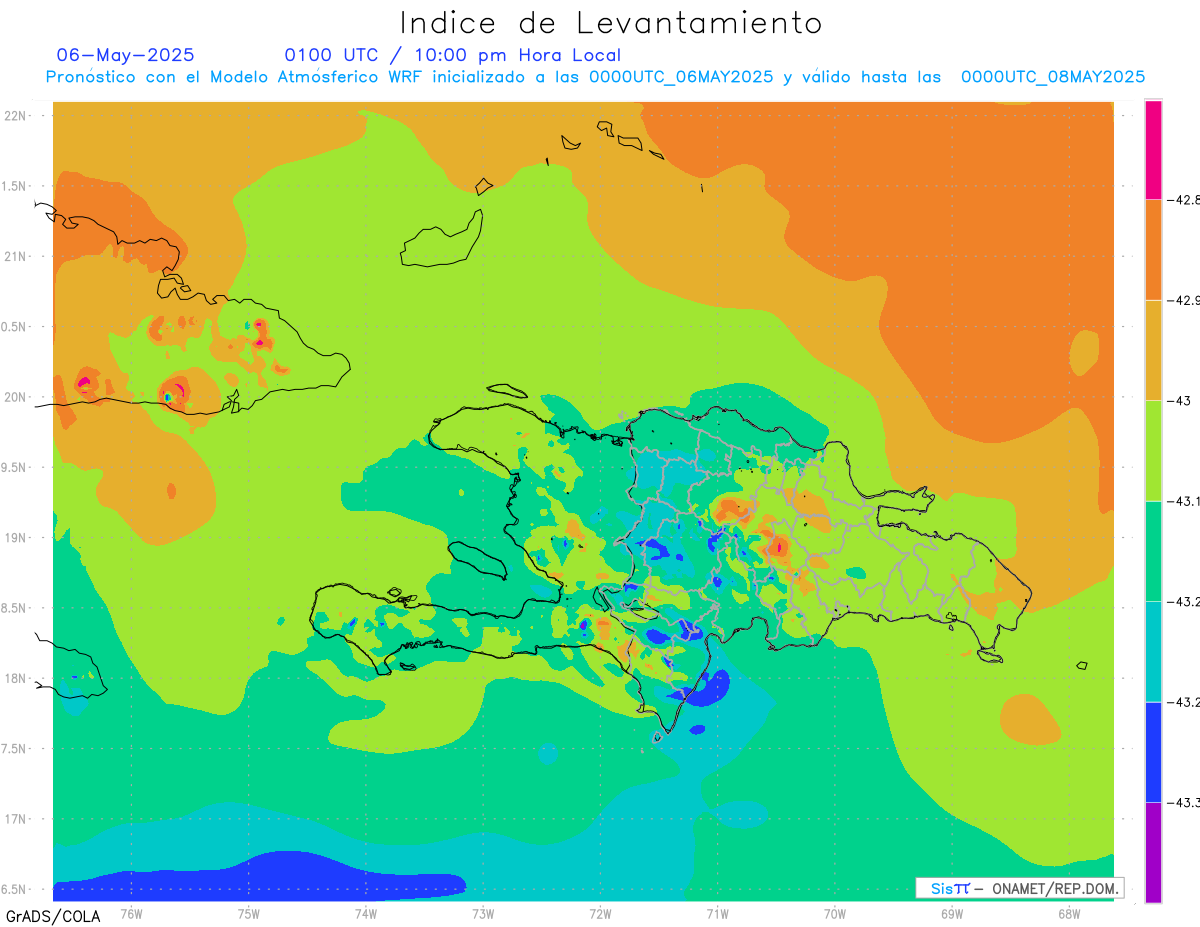Click the legend value "-43.3"
The width and height of the screenshot is (1200, 927).
click(x=1183, y=802)
